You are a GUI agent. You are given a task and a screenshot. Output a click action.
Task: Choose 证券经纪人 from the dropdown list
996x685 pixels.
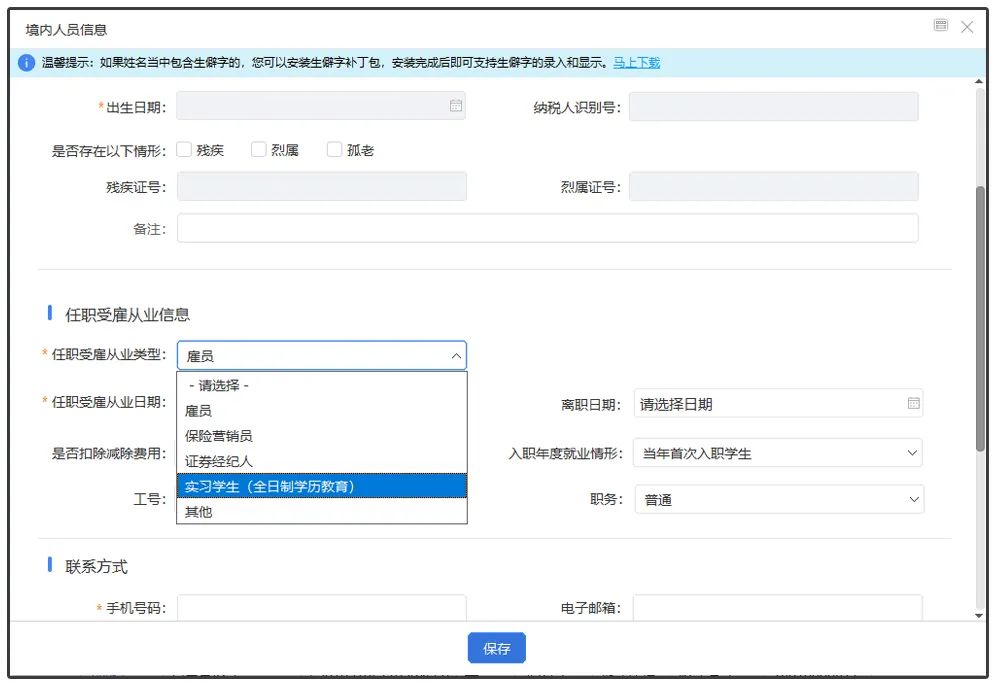tap(321, 461)
